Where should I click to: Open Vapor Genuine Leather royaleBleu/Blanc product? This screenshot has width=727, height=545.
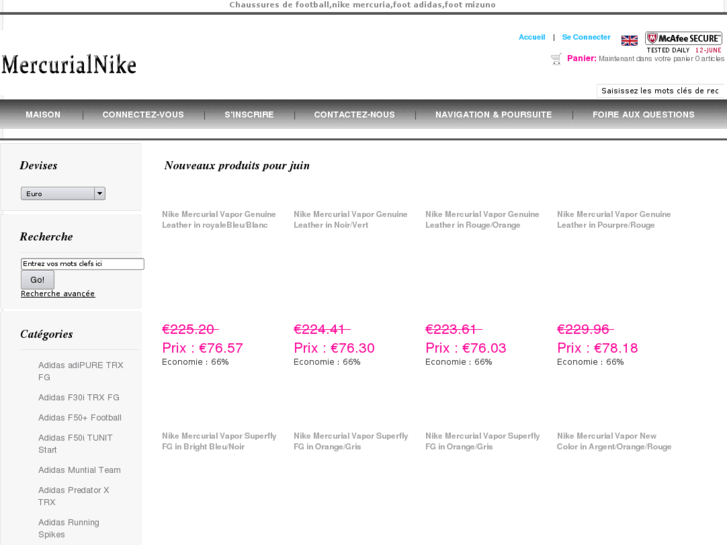pyautogui.click(x=219, y=219)
